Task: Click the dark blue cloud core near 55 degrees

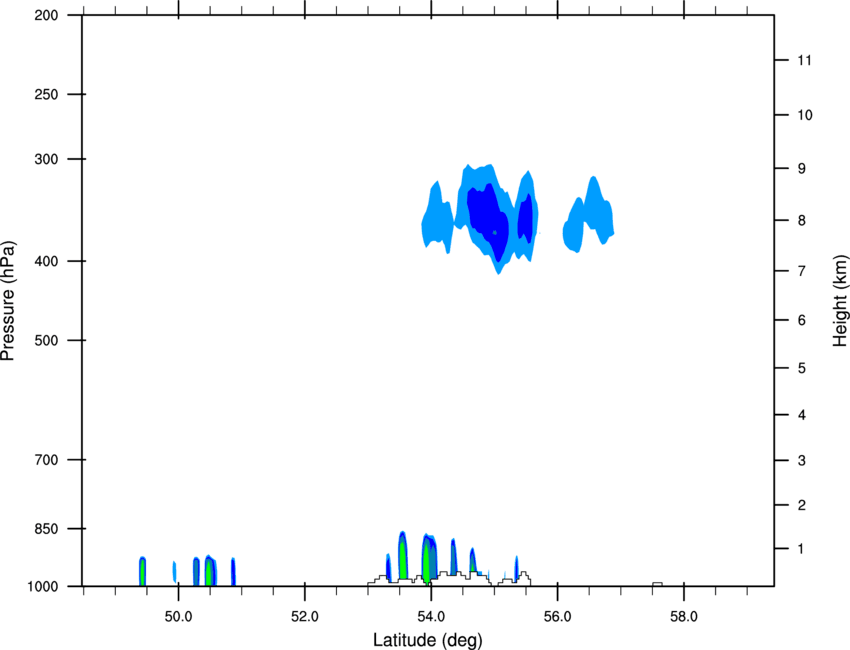Action: coord(488,220)
